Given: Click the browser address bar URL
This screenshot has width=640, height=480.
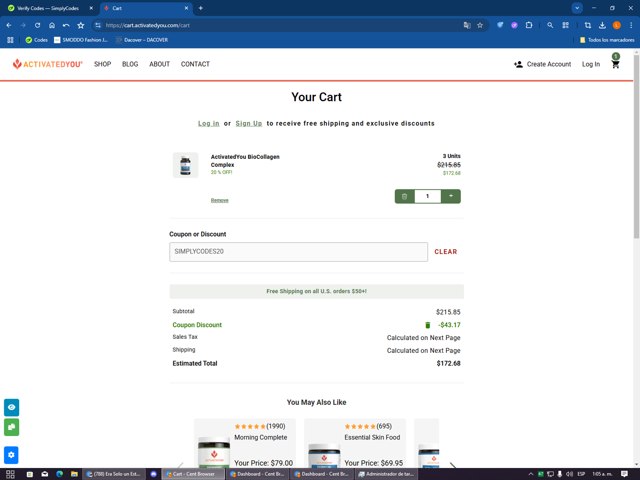Looking at the screenshot, I should (x=148, y=25).
